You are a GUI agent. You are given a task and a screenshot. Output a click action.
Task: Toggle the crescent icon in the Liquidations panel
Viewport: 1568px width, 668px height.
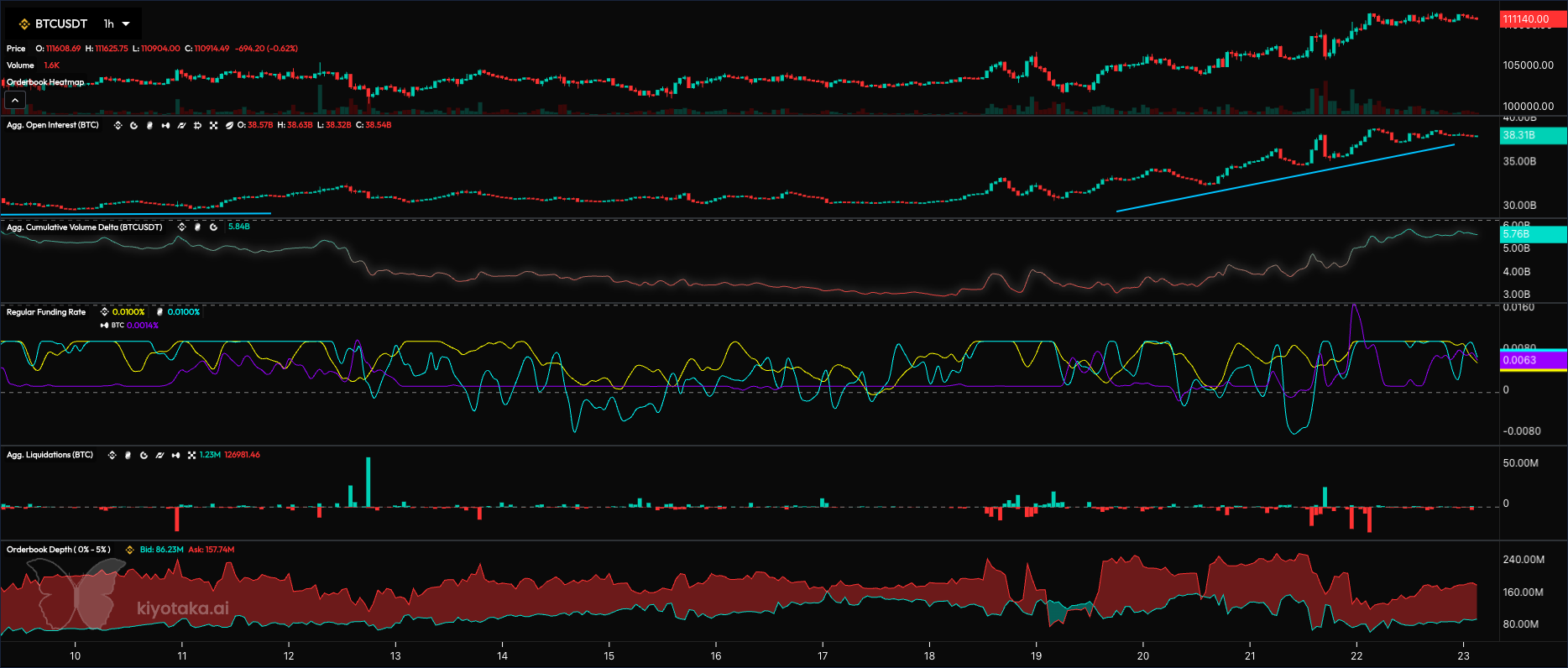[x=144, y=455]
